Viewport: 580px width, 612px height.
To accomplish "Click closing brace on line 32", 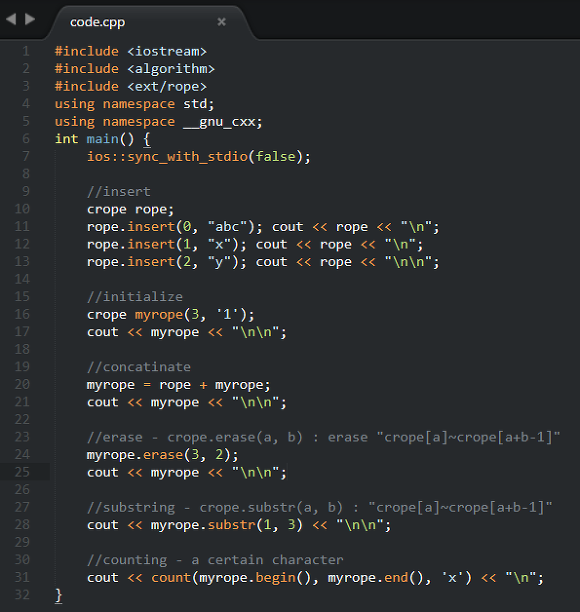I will click(59, 596).
